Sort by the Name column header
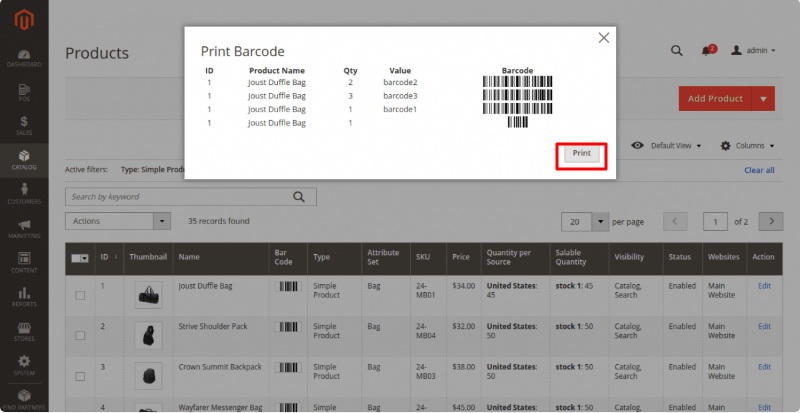The width and height of the screenshot is (800, 413). [221, 257]
